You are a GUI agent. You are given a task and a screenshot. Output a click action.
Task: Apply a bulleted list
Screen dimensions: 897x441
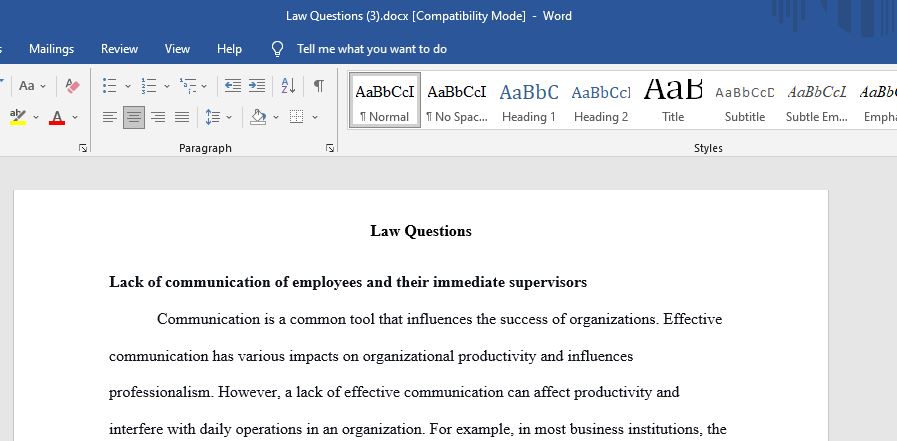[110, 86]
